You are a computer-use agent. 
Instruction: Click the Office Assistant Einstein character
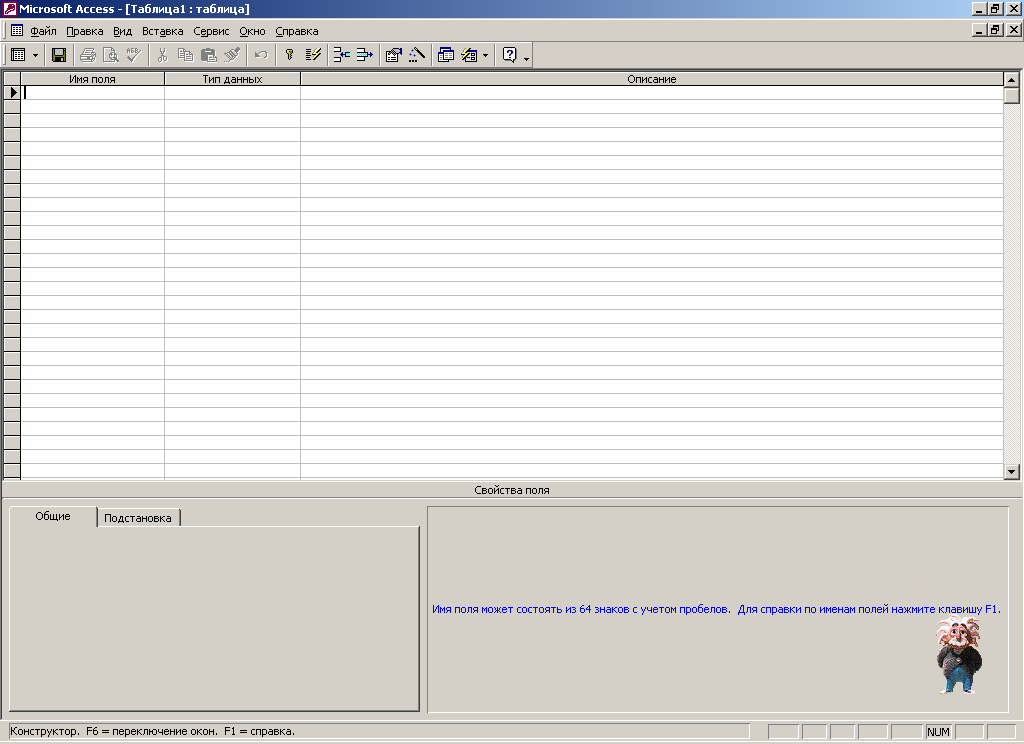[958, 654]
